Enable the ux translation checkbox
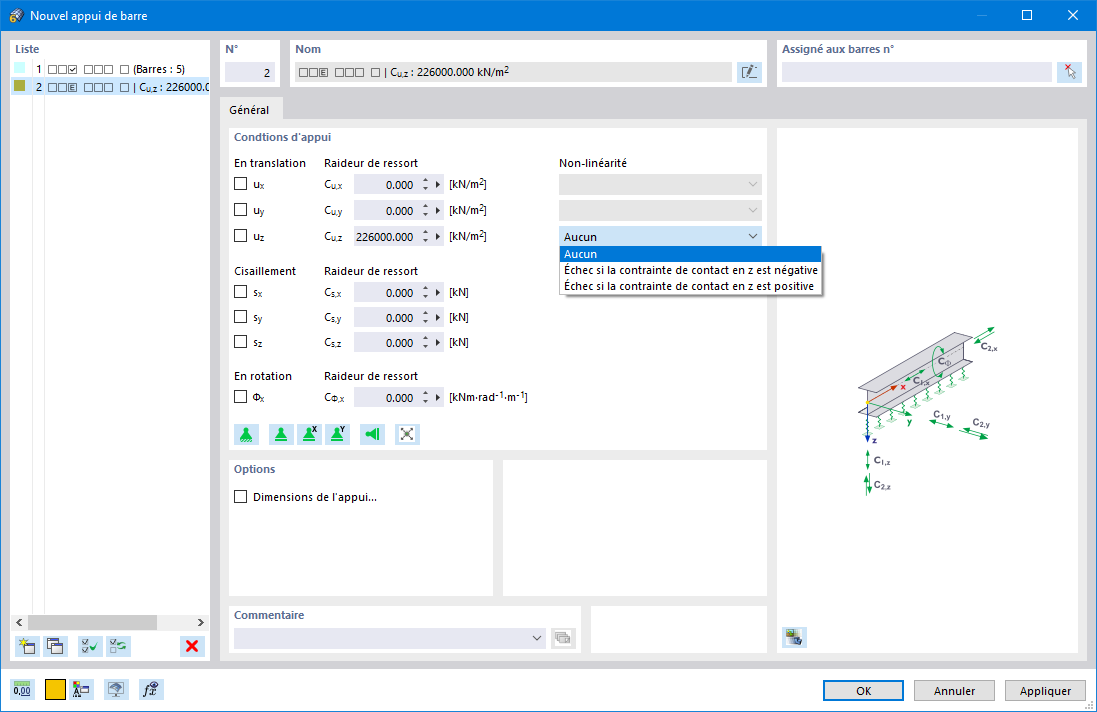 [241, 184]
